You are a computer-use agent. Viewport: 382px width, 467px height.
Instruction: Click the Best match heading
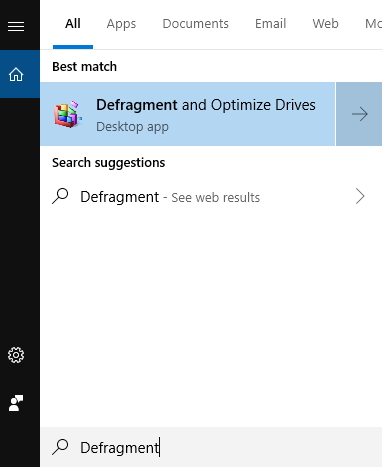84,67
